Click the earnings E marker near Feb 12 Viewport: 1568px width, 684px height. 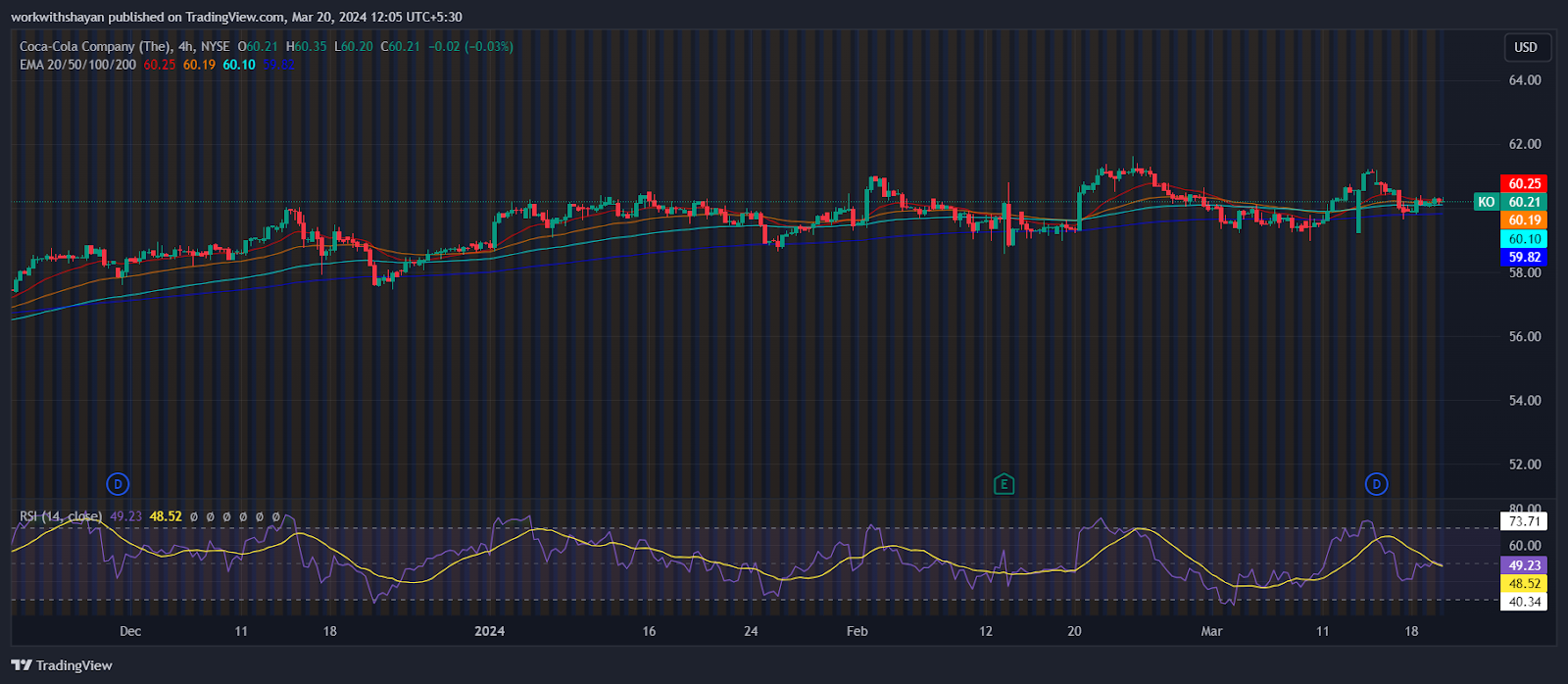1004,483
